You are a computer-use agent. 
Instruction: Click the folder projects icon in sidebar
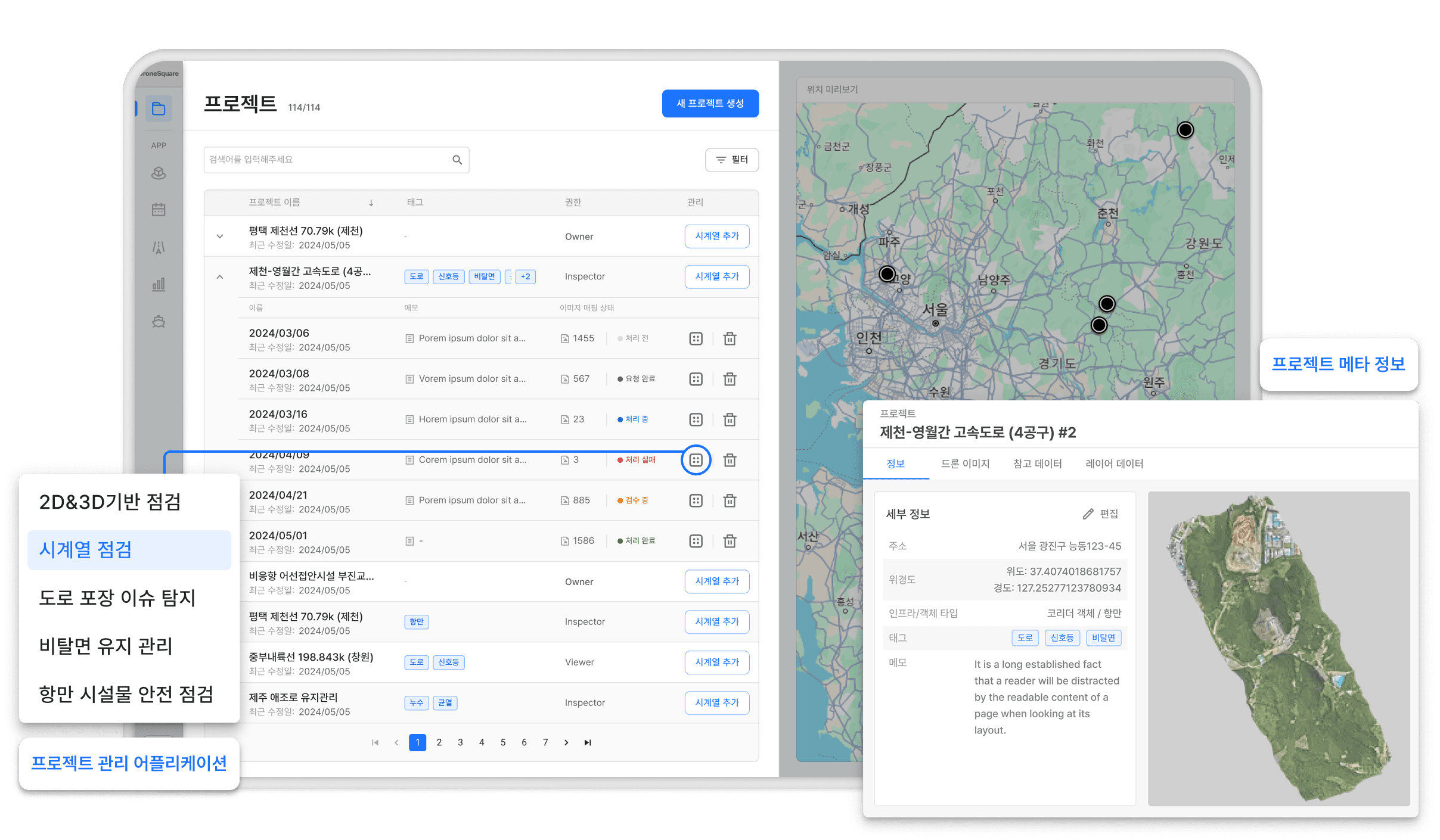[x=159, y=108]
